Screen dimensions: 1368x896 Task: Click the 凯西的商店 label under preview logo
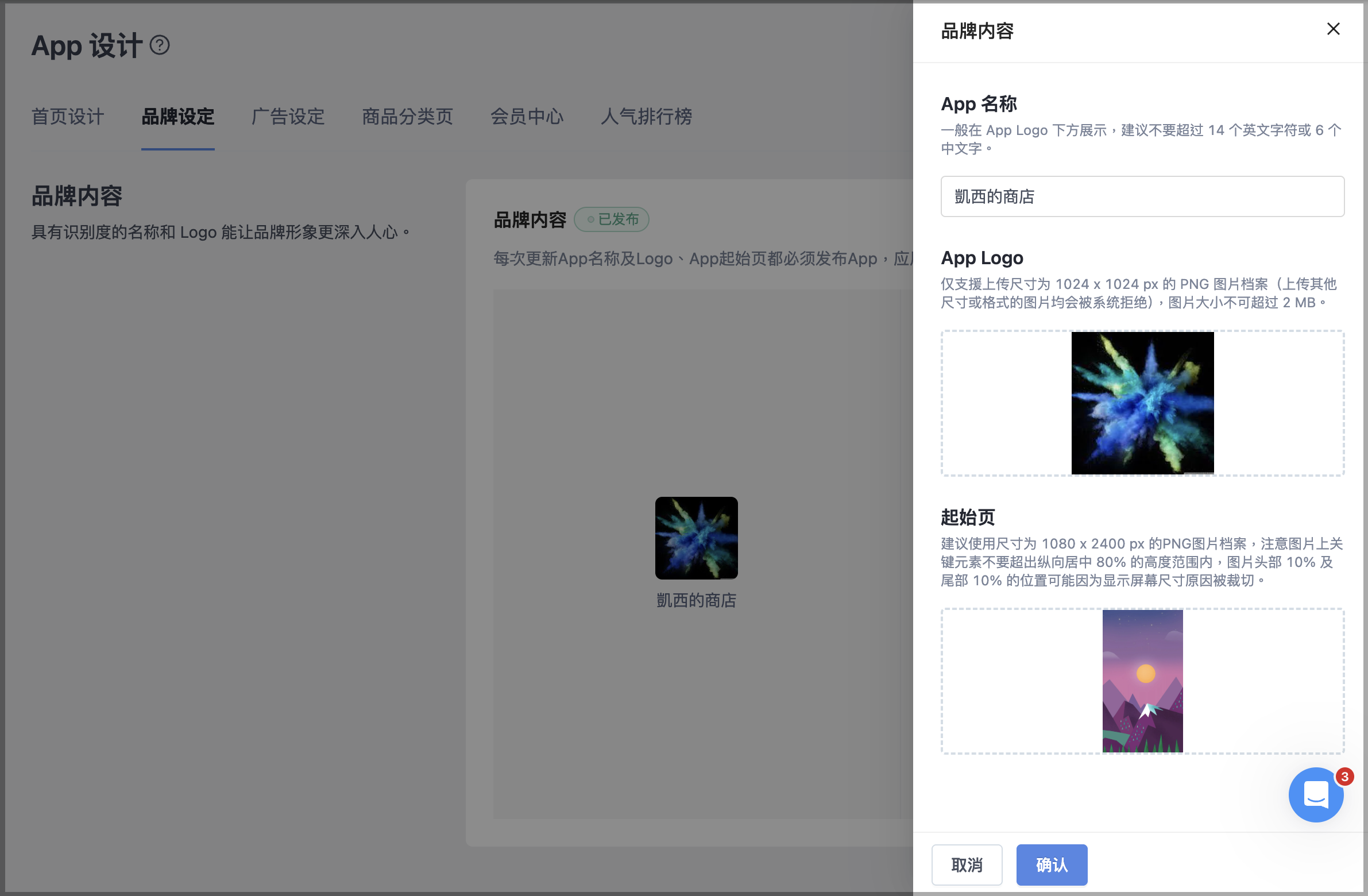pos(696,601)
